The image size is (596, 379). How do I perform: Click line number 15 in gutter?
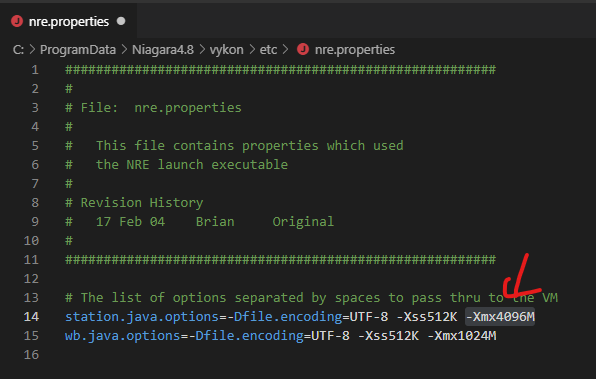[31, 336]
